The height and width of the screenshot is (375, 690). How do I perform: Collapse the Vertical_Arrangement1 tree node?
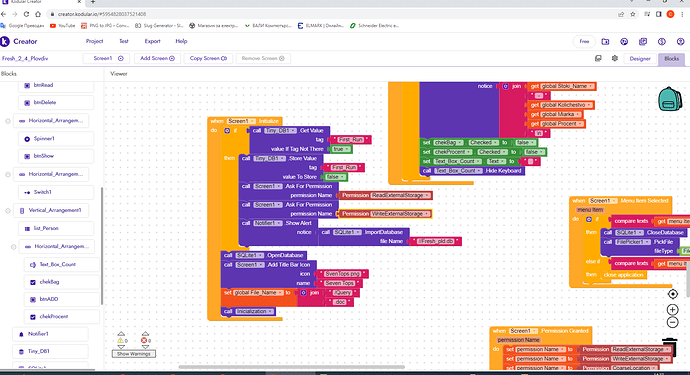(8, 210)
